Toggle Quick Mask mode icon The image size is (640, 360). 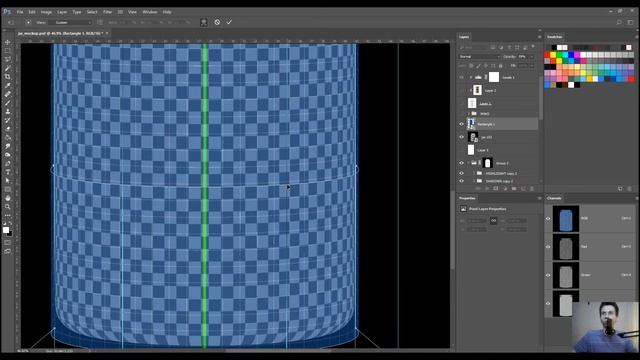click(7, 243)
